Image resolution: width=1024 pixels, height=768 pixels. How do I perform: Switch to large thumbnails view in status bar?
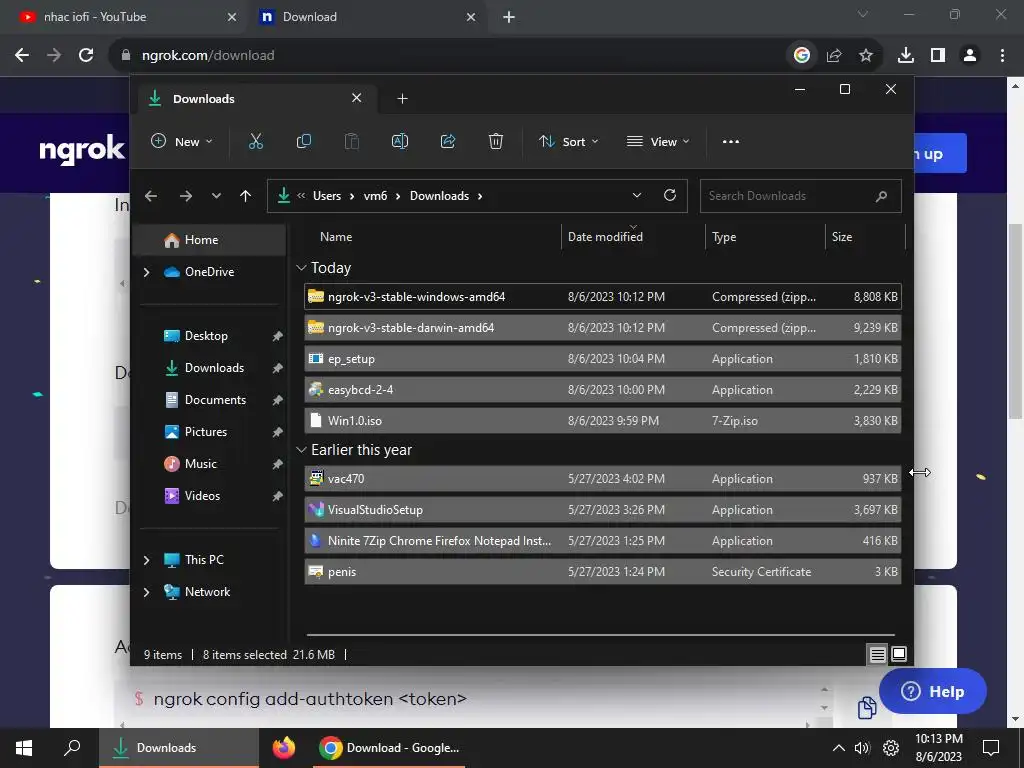click(x=899, y=654)
